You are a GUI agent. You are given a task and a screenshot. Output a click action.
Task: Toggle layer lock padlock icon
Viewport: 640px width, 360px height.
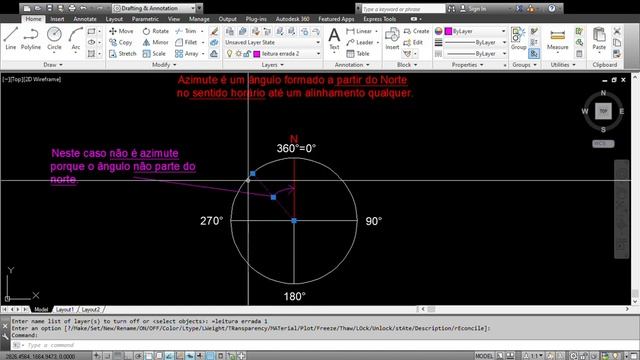(x=247, y=53)
